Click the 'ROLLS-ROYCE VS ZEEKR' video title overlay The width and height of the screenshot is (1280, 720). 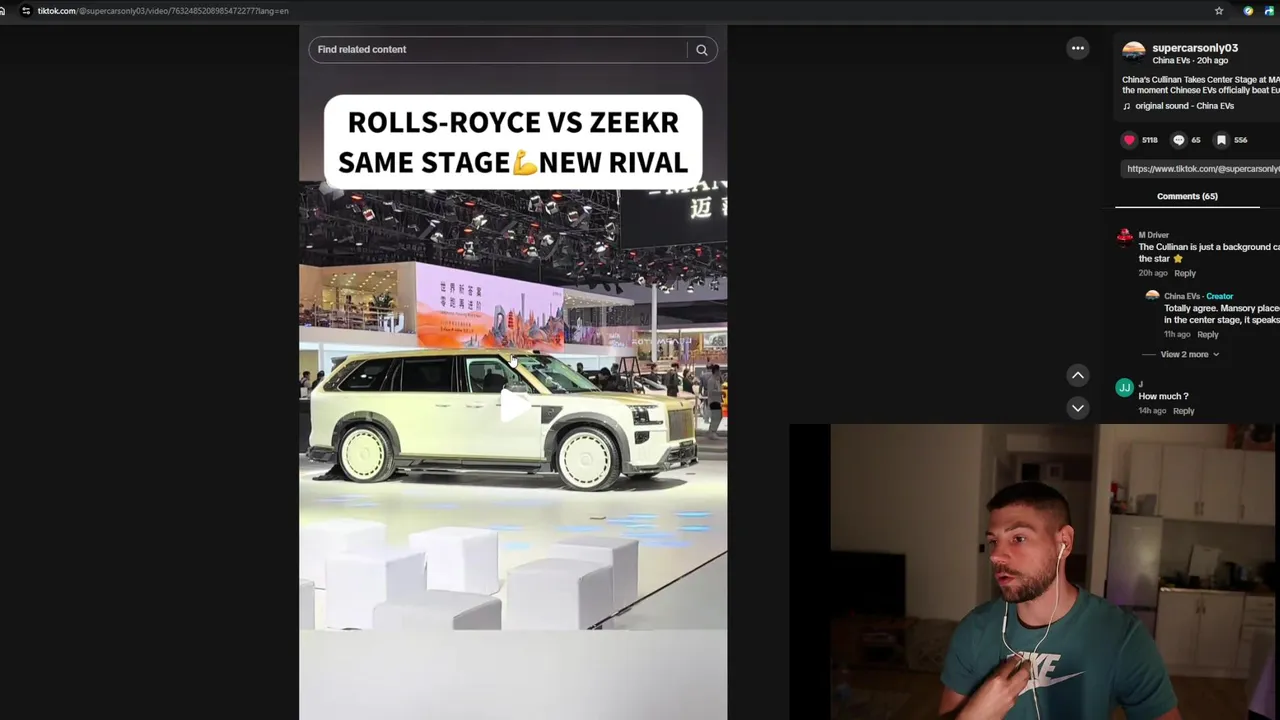(x=513, y=142)
